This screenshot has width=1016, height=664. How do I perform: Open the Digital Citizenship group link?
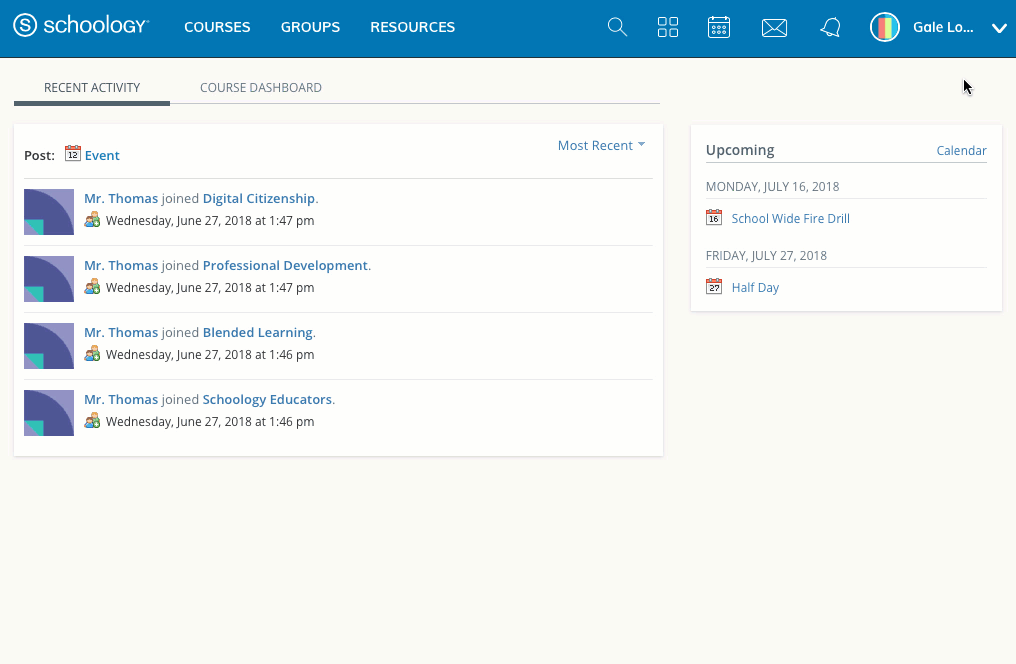tap(258, 199)
